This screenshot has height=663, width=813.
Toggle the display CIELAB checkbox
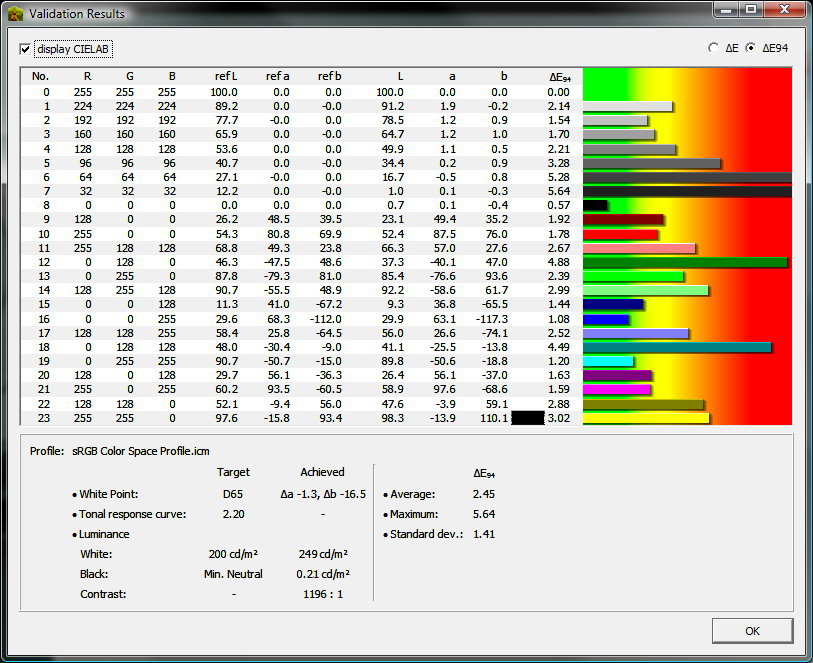click(26, 49)
